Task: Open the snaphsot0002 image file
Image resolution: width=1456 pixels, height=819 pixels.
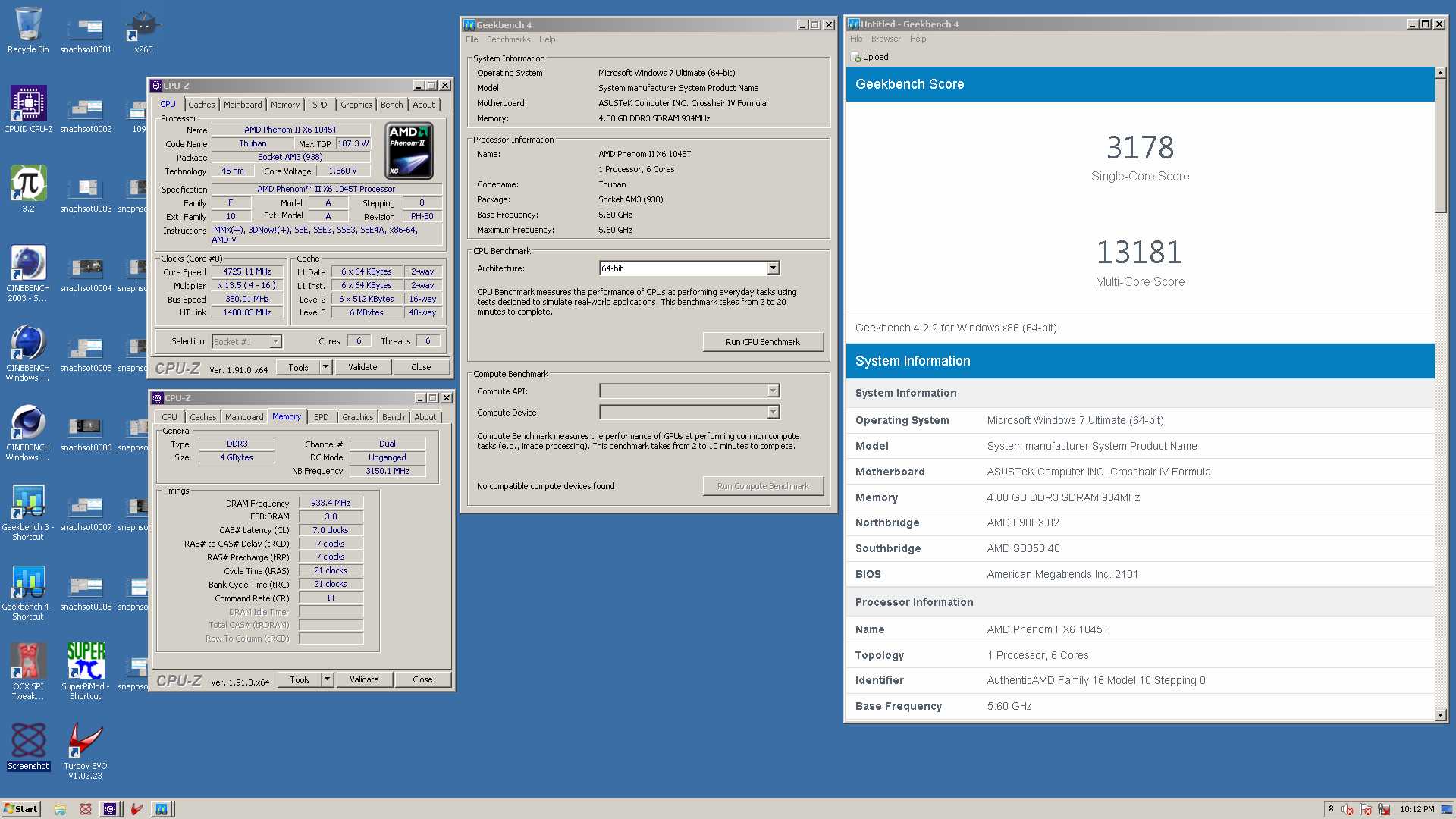Action: (86, 114)
